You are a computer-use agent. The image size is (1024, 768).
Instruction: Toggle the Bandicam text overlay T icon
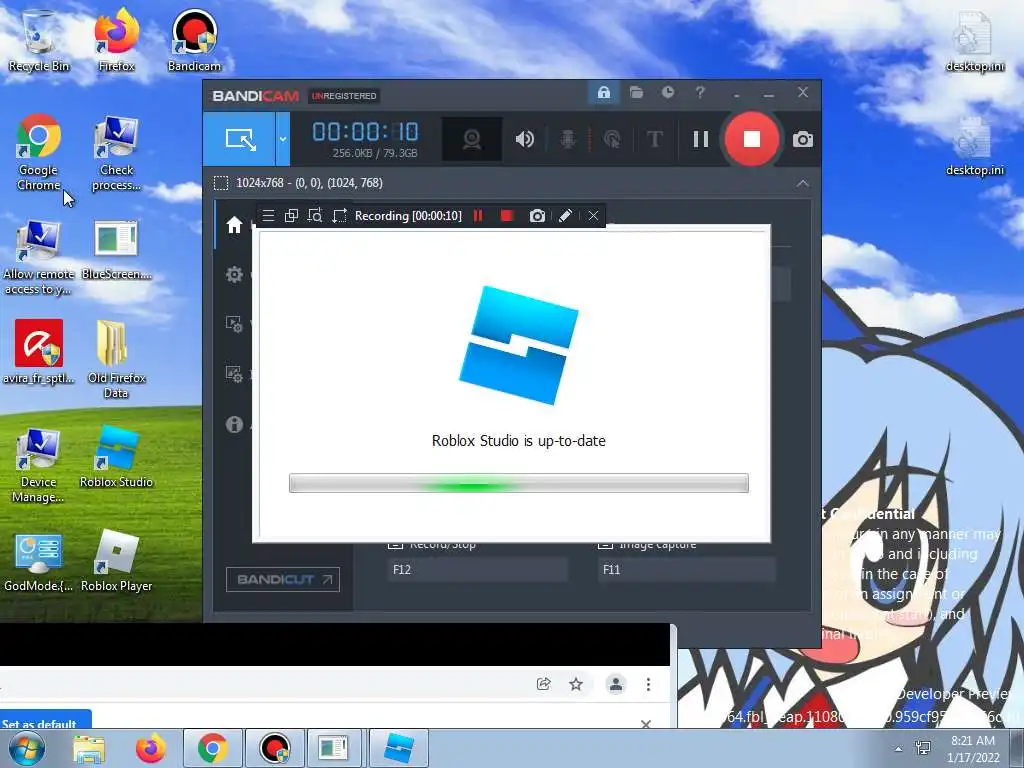654,139
